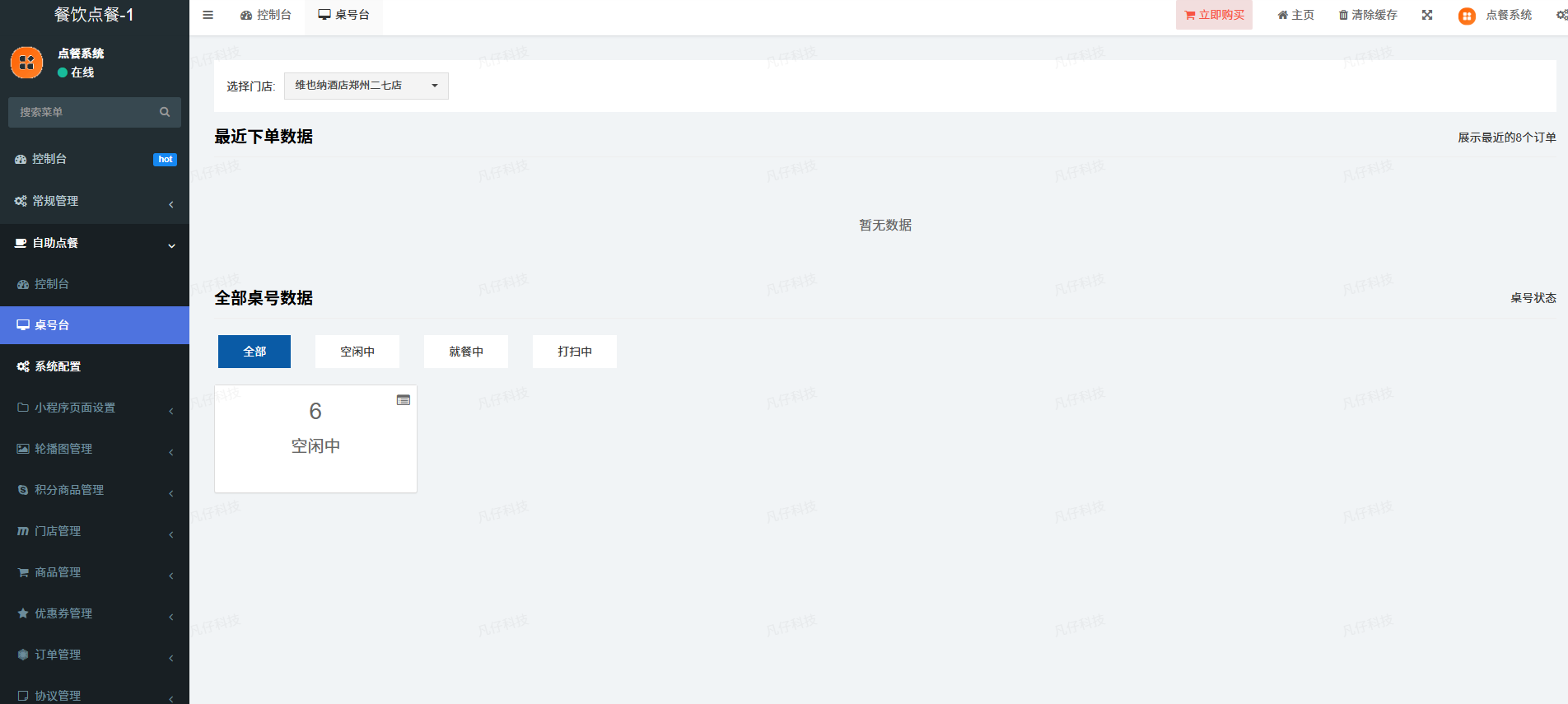Switch to the 控制台 tab
This screenshot has width=1568, height=704.
(x=266, y=15)
